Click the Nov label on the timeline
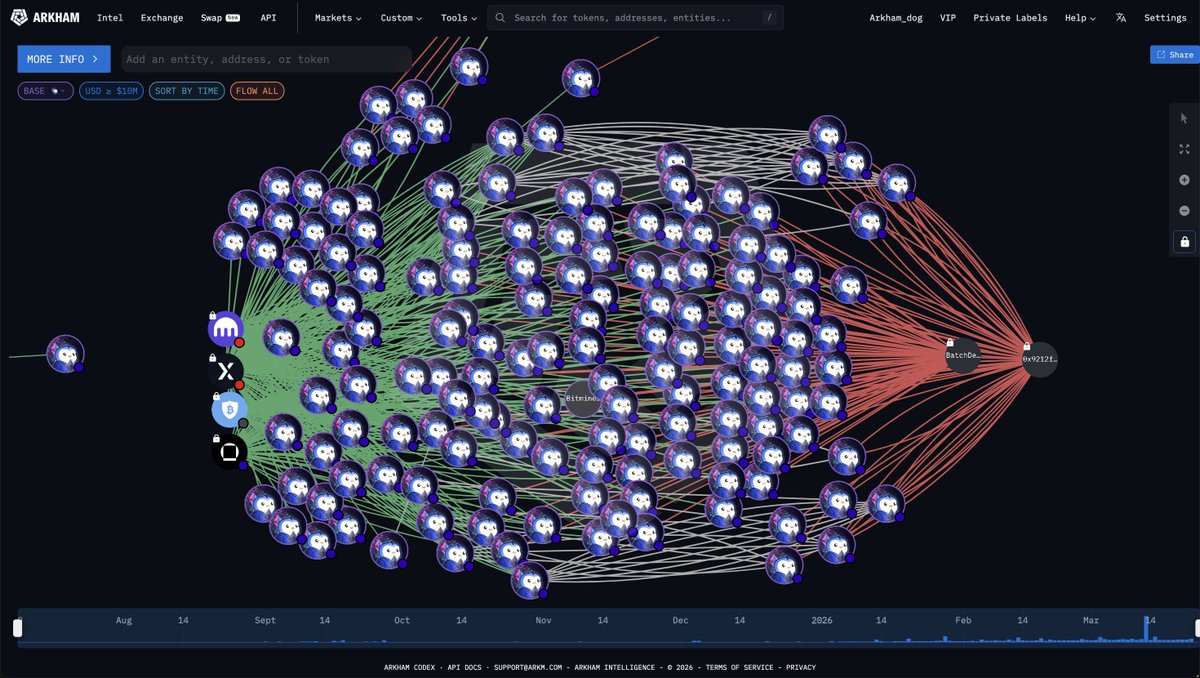 point(543,620)
